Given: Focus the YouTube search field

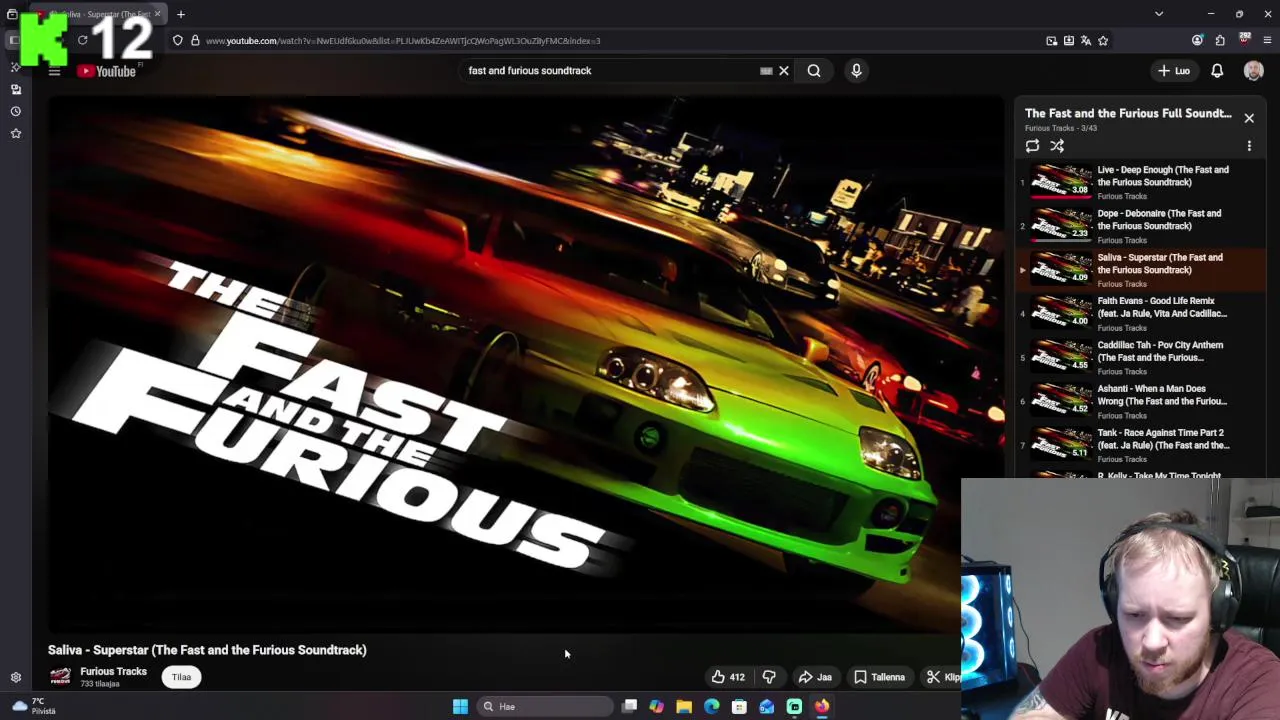Looking at the screenshot, I should click(x=610, y=71).
